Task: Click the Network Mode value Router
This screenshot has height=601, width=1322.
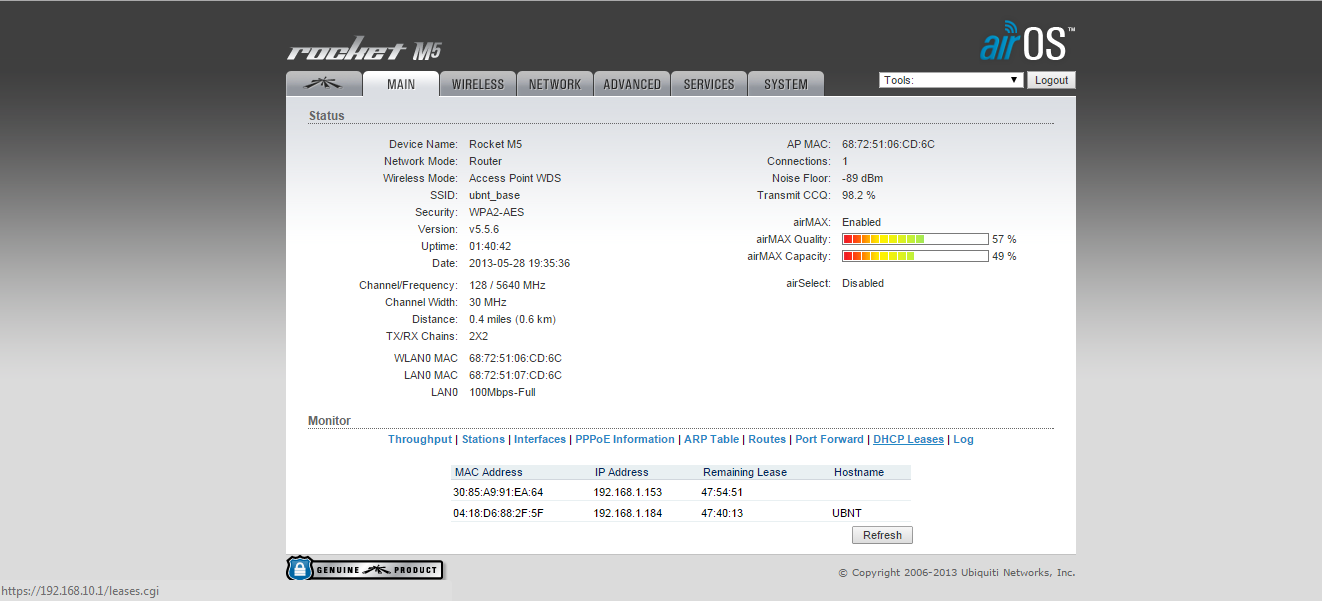Action: click(x=485, y=161)
